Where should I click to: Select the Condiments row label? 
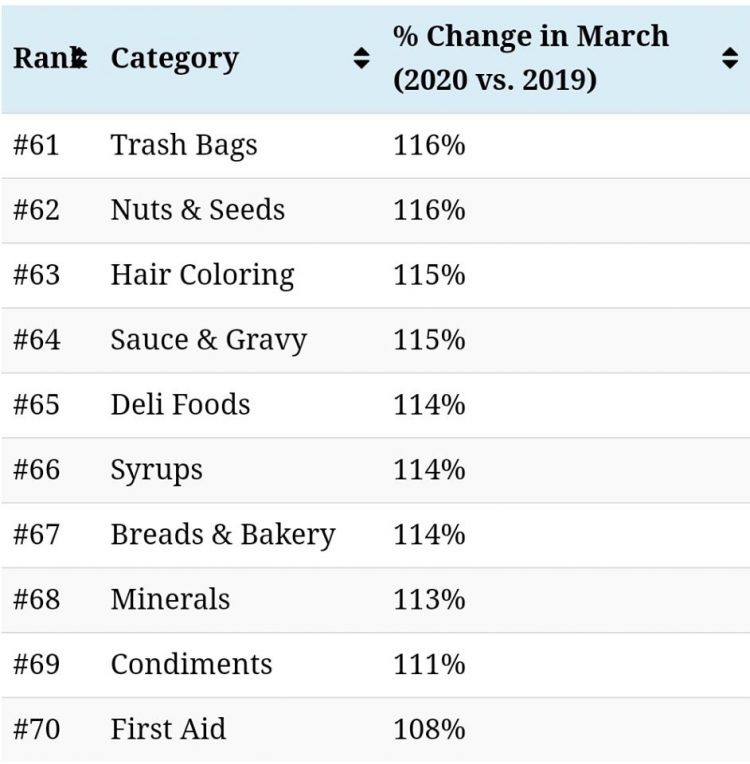click(191, 665)
